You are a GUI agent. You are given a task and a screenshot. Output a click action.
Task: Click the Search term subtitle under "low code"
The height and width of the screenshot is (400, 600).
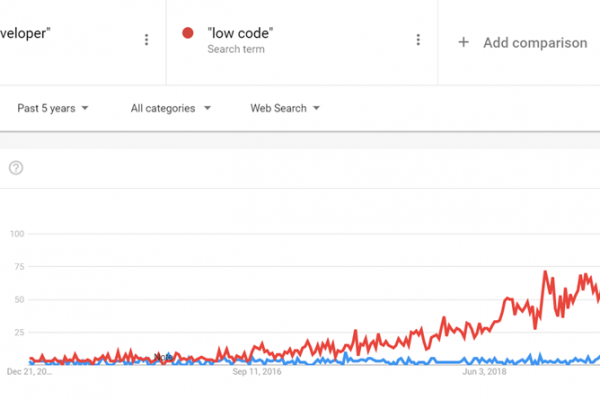236,49
